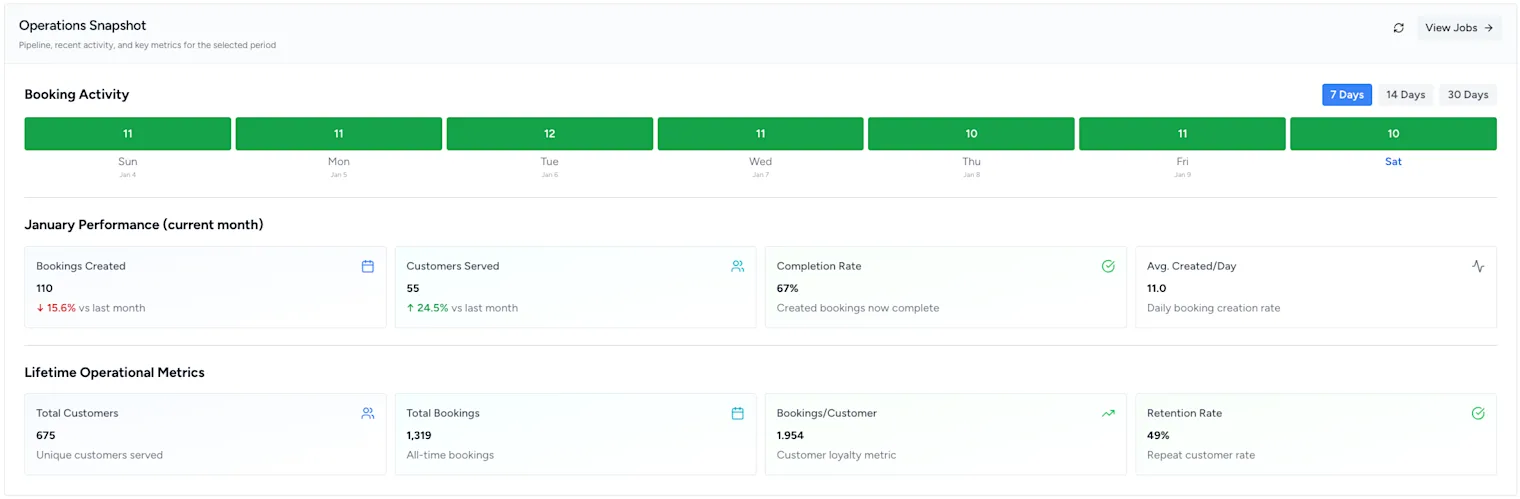Click the activity pulse icon in Avg. Created/Day
The height and width of the screenshot is (499, 1520).
click(x=1478, y=266)
